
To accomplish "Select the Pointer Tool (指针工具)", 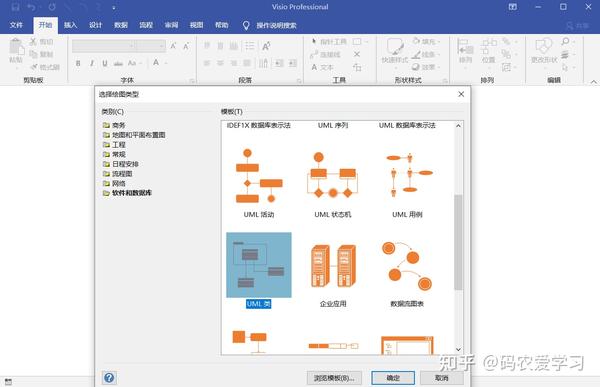I will (329, 41).
